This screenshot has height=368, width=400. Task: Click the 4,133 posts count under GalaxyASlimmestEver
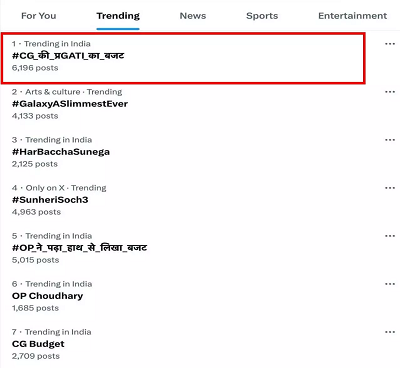35,116
